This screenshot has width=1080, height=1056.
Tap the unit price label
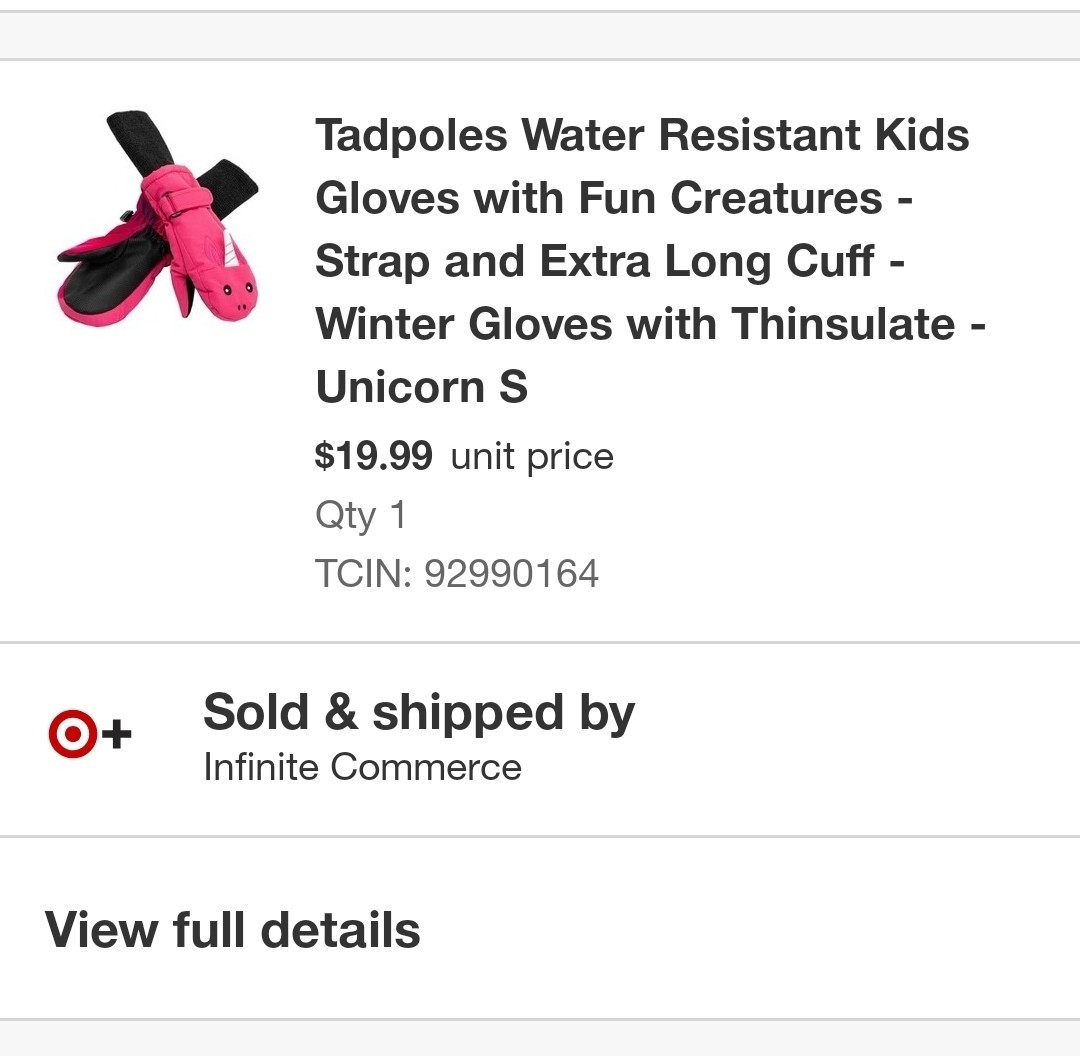click(x=532, y=456)
